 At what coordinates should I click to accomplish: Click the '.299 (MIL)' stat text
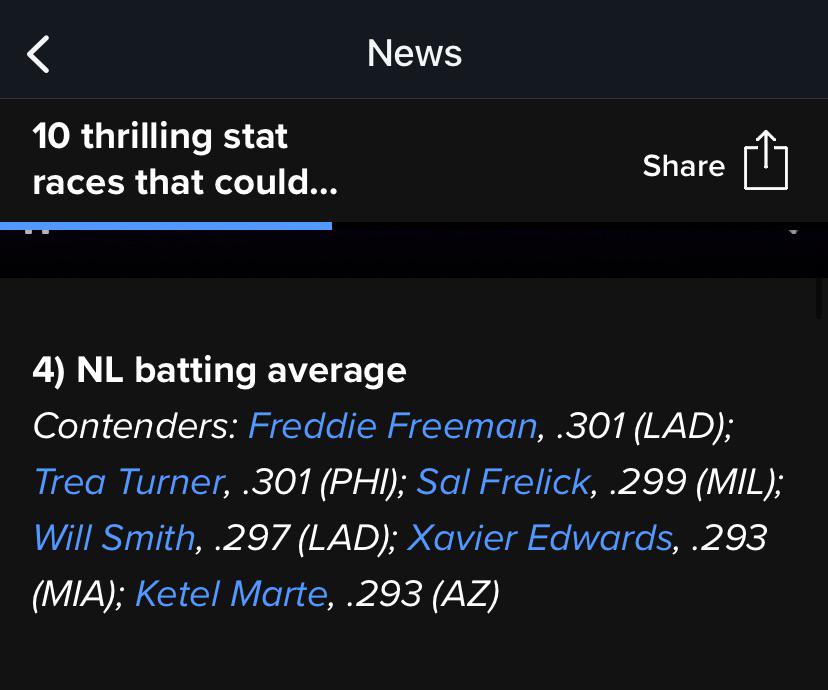695,481
